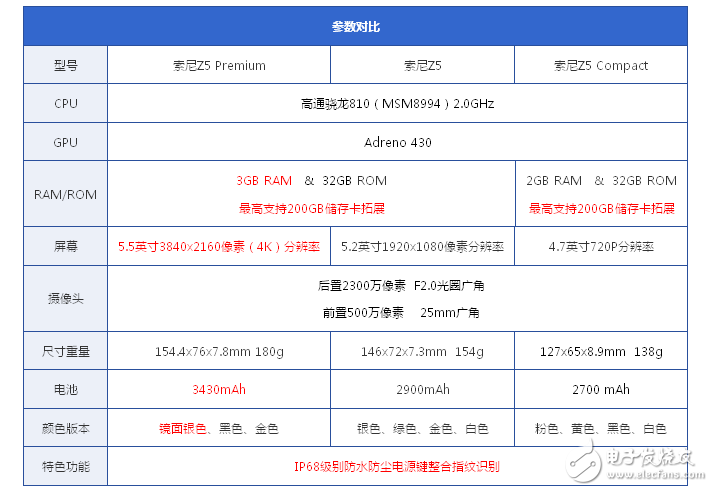
Task: Click the Adreno 430 cell
Action: [397, 142]
